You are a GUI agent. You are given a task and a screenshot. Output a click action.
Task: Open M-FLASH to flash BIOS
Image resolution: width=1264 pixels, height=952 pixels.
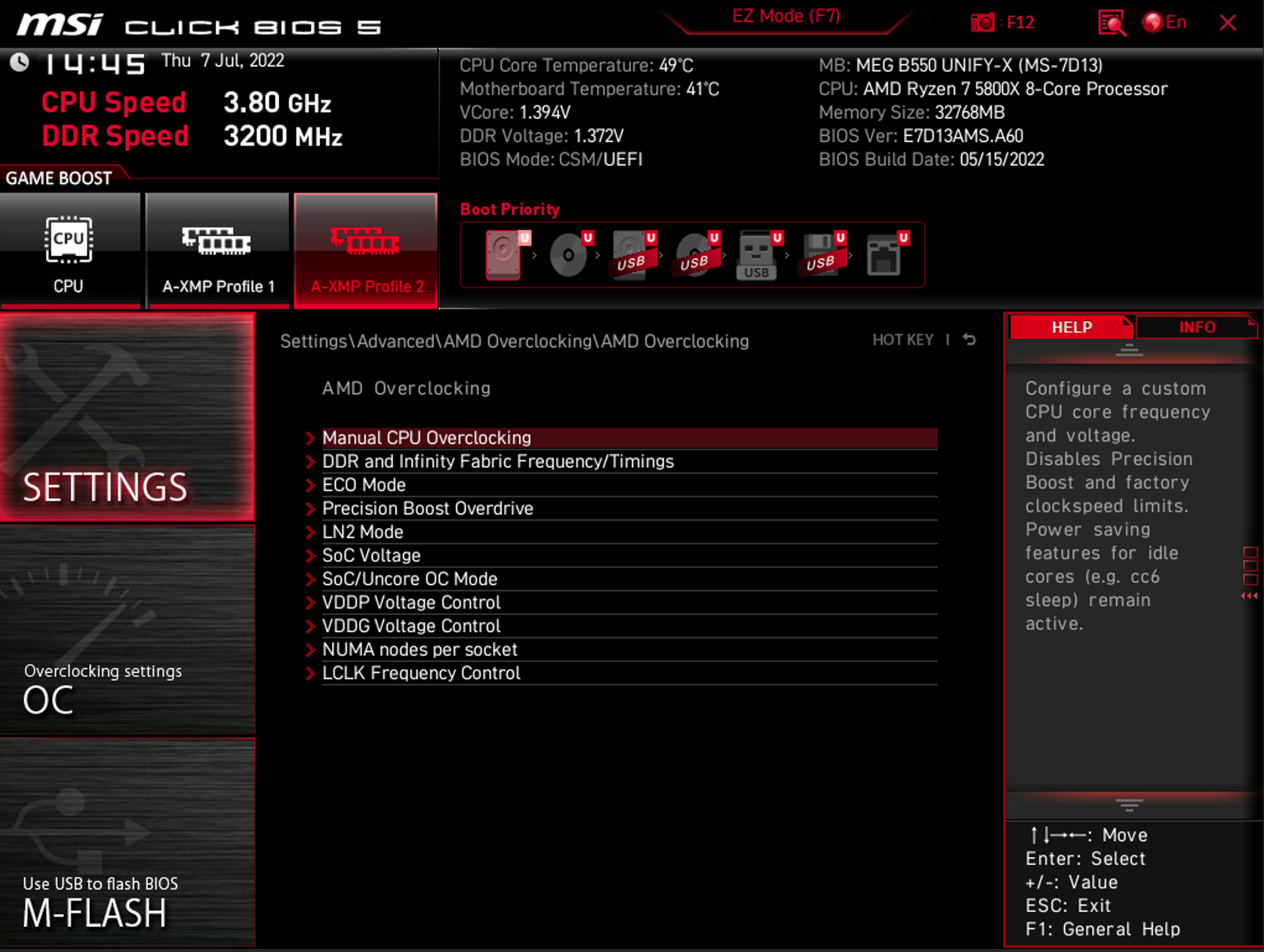127,842
